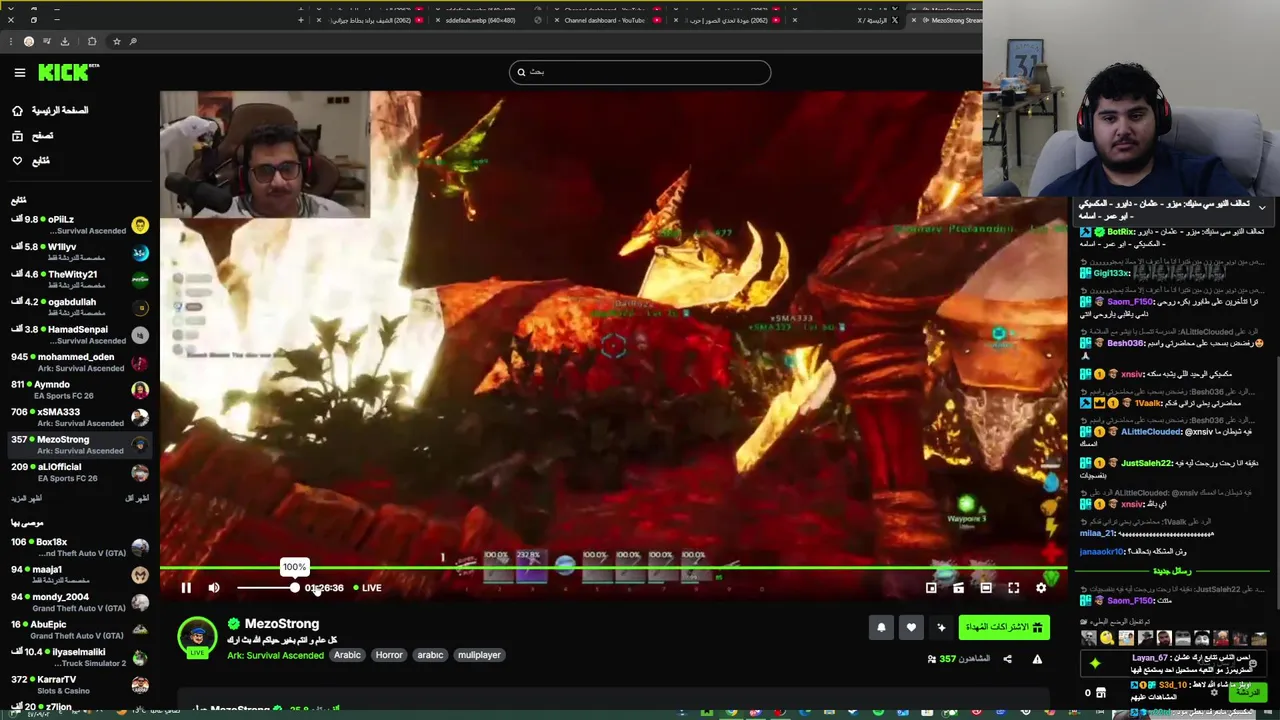Pause the live stream video
The width and height of the screenshot is (1280, 720).
coord(186,588)
